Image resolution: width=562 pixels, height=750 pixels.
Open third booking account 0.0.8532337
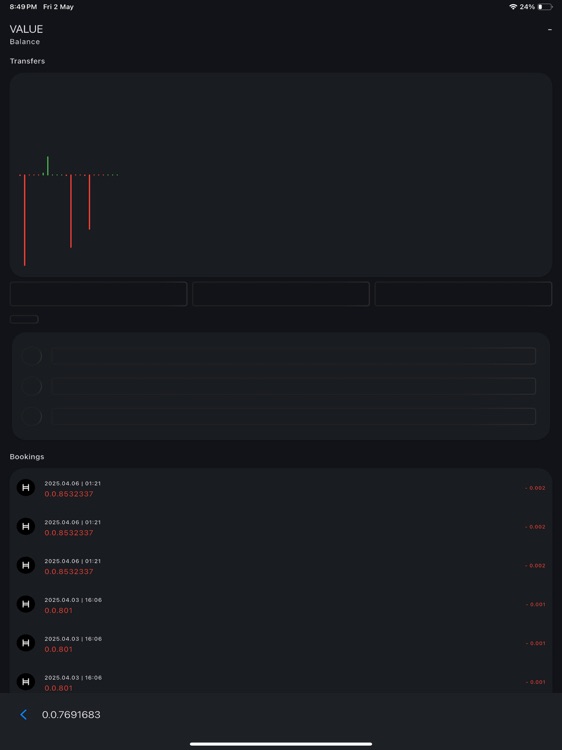pos(69,571)
